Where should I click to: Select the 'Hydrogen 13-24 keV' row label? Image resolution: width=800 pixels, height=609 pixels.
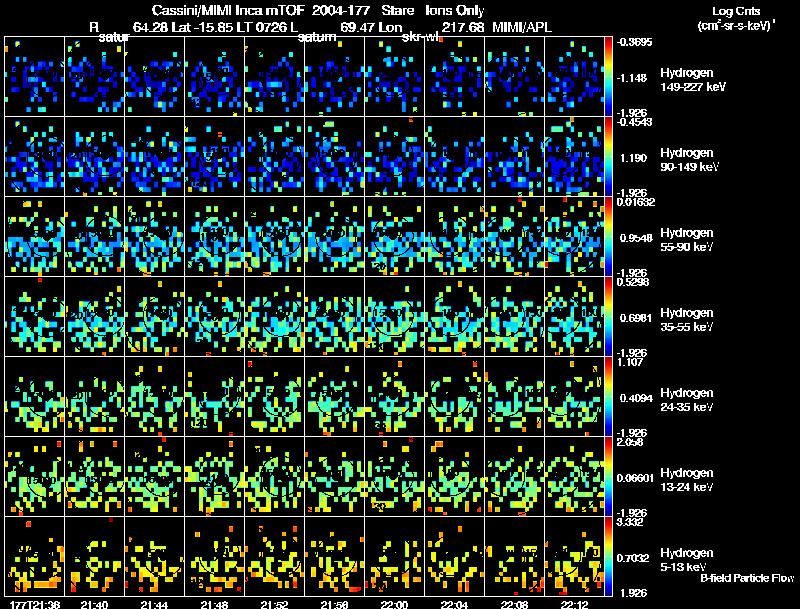click(687, 480)
